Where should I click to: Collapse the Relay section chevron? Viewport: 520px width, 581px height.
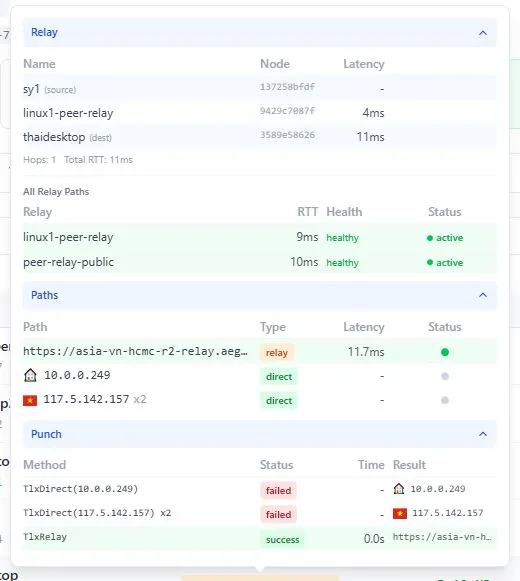pos(483,33)
